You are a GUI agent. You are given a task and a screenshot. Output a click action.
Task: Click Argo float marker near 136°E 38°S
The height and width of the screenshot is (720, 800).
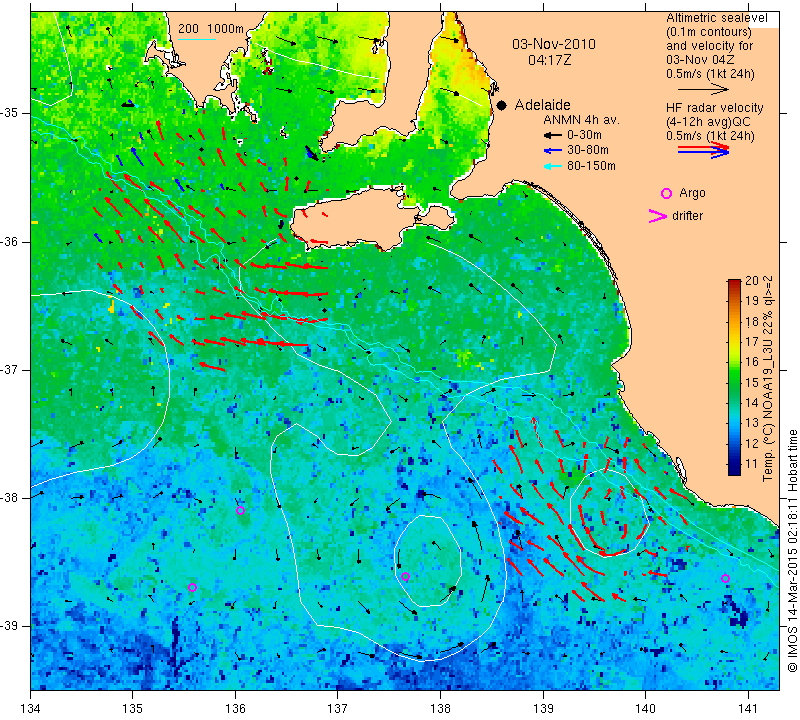[x=240, y=510]
